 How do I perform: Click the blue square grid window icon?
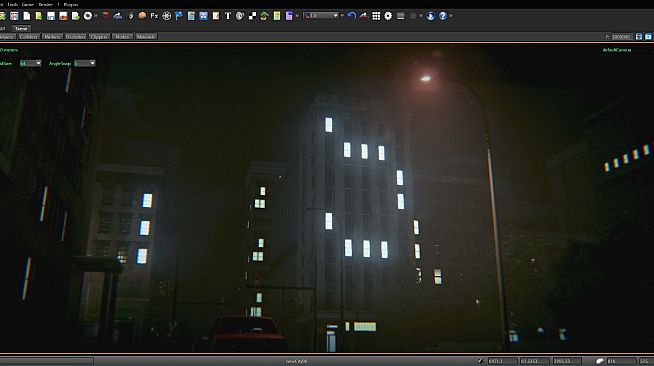coord(203,16)
